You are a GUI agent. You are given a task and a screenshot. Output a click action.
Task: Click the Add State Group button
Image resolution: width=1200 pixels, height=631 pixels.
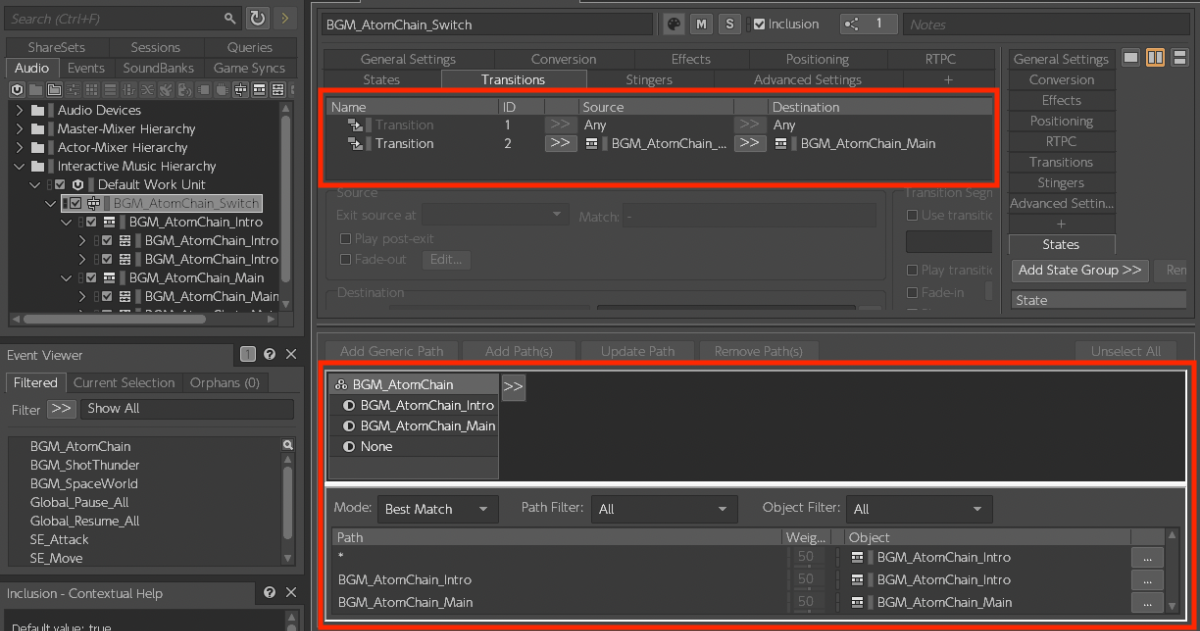coord(1079,270)
